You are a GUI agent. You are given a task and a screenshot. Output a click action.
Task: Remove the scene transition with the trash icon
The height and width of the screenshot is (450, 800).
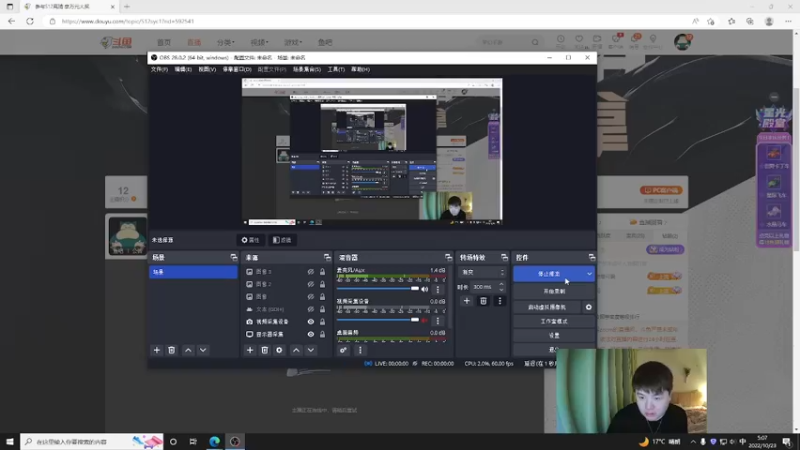(483, 301)
